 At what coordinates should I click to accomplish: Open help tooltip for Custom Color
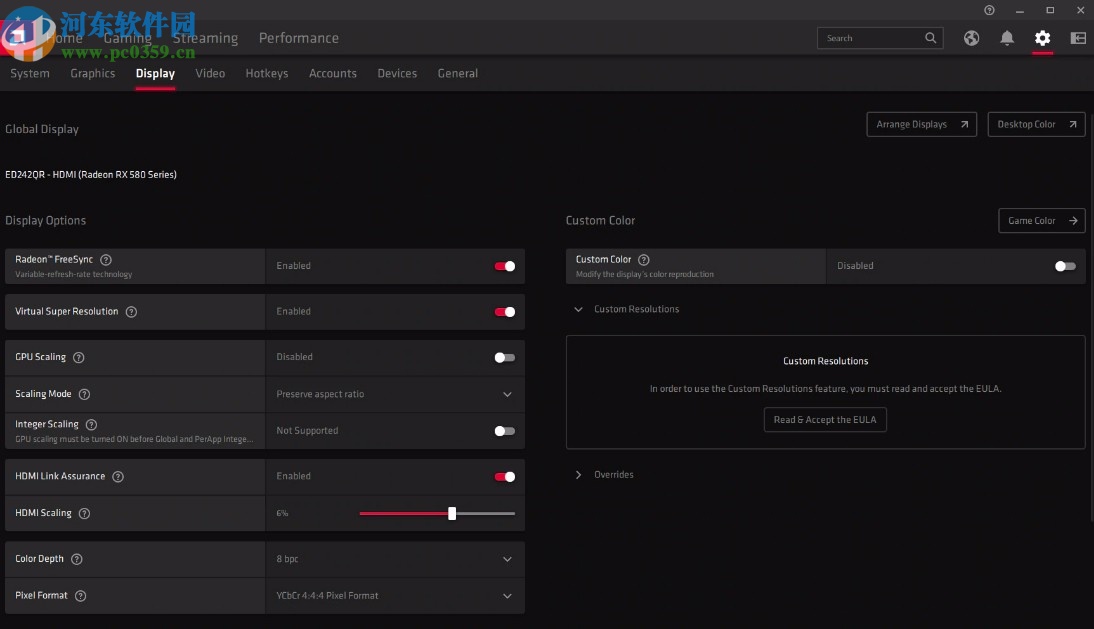tap(645, 258)
